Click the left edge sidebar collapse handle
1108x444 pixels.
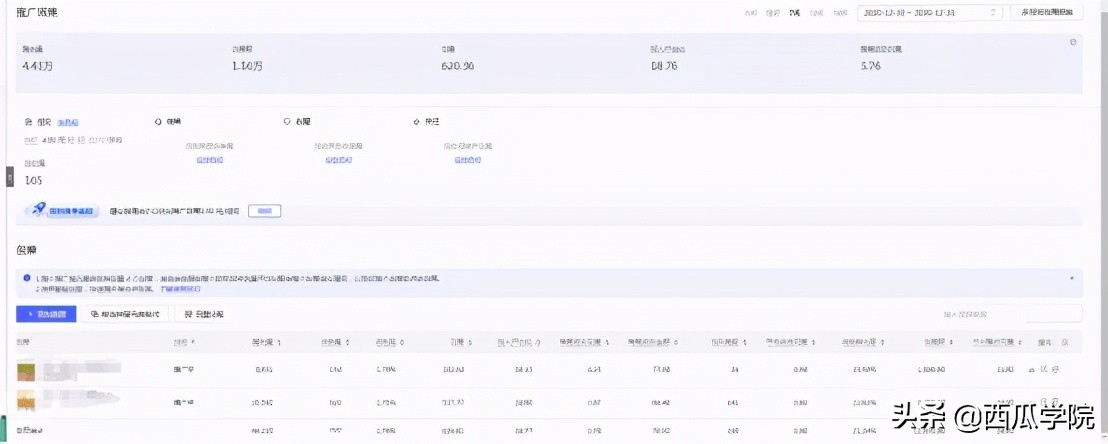pos(9,177)
